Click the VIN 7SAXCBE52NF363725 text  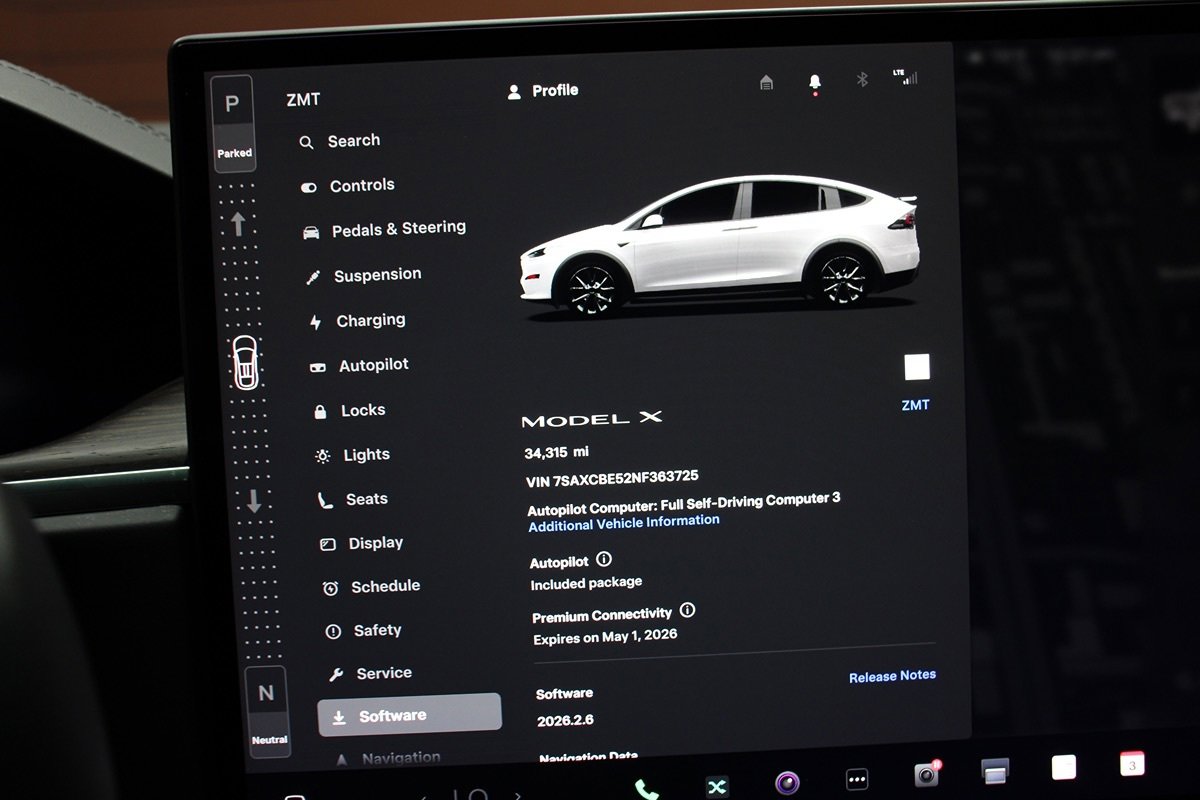click(612, 479)
